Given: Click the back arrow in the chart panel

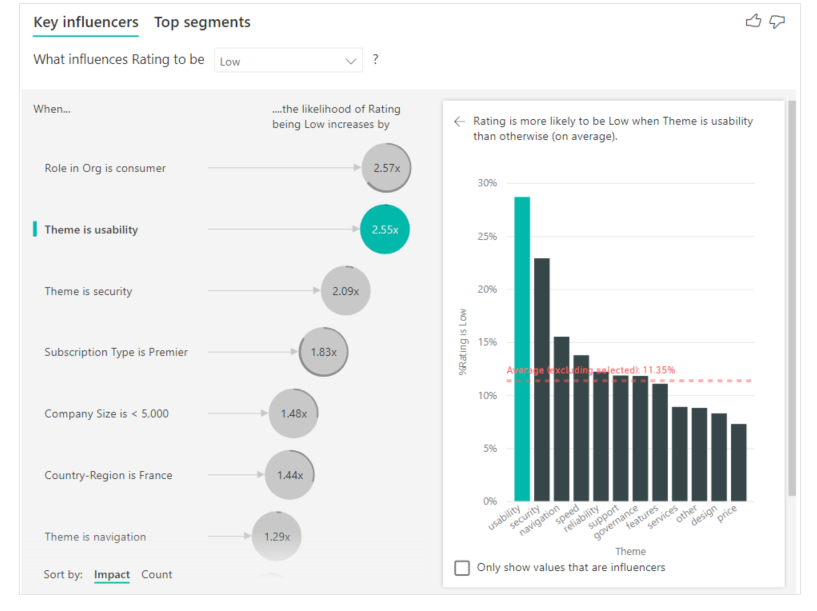Looking at the screenshot, I should pos(459,121).
